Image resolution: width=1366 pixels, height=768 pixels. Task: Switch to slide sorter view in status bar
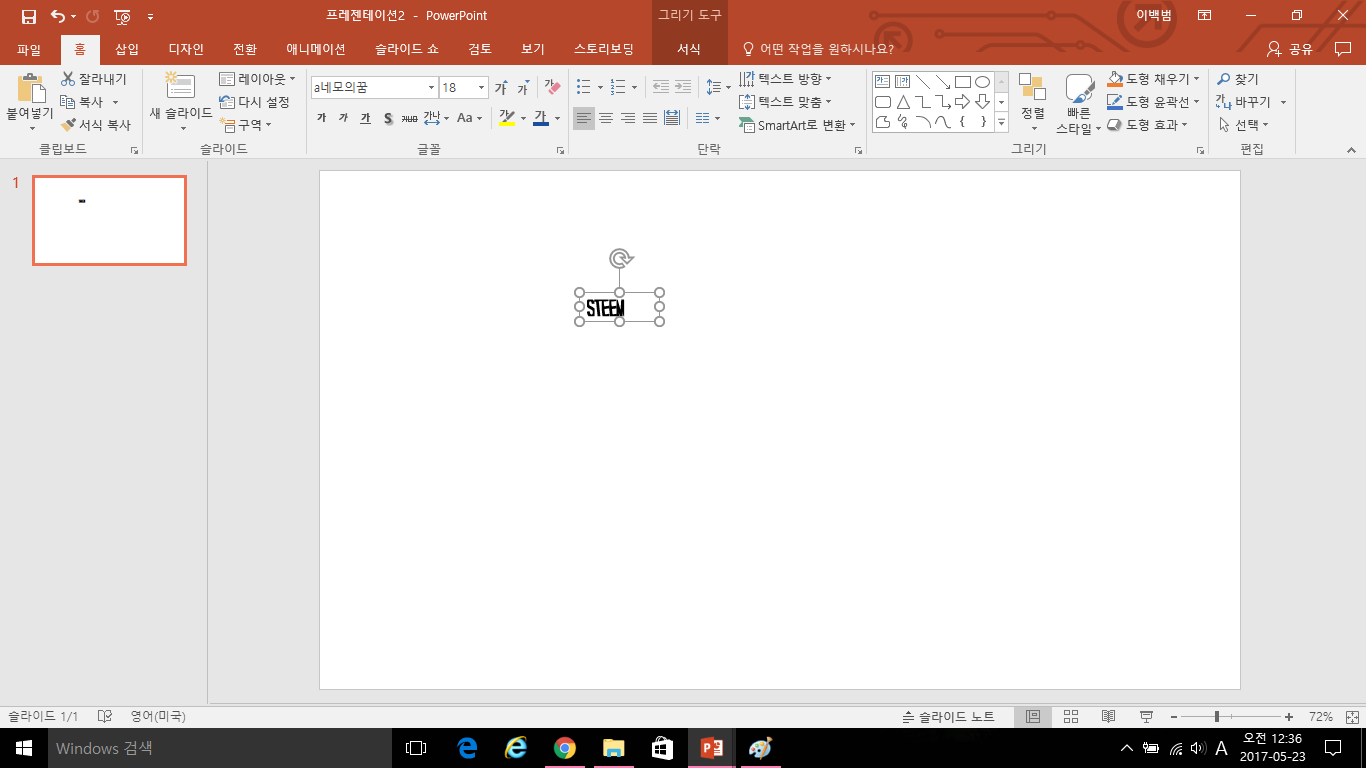(1071, 717)
